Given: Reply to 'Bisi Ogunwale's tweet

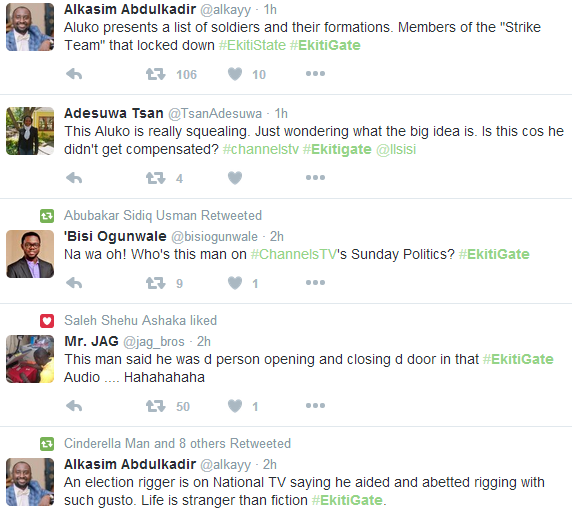Looking at the screenshot, I should (x=74, y=283).
